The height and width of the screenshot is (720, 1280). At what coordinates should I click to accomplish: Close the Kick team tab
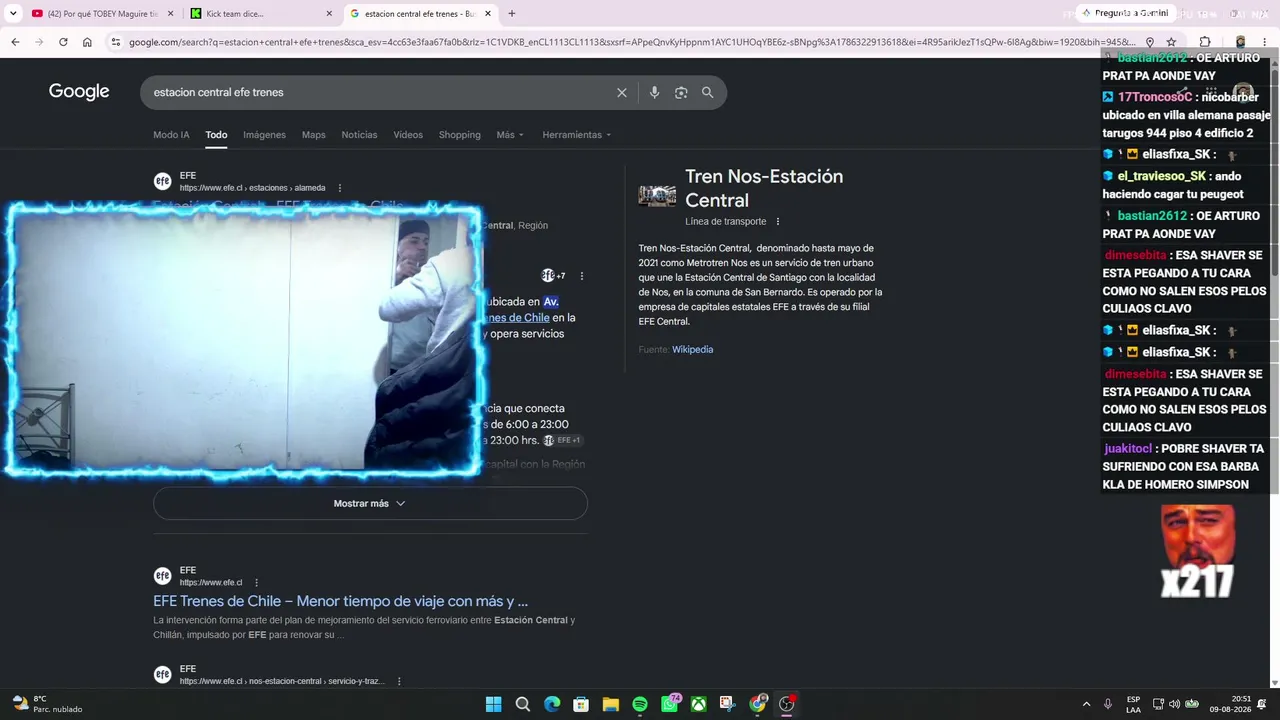[x=329, y=14]
